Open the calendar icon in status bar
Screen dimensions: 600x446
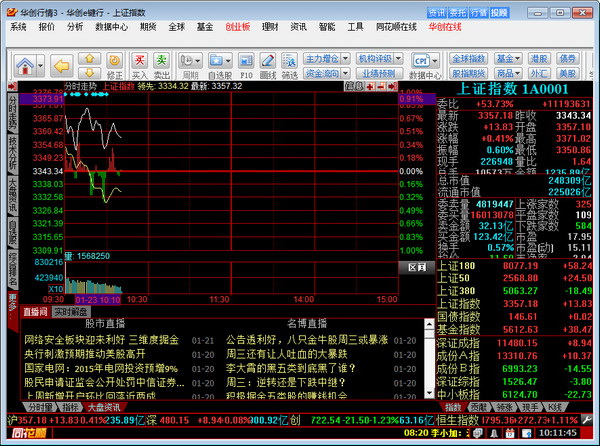pyautogui.click(x=509, y=433)
